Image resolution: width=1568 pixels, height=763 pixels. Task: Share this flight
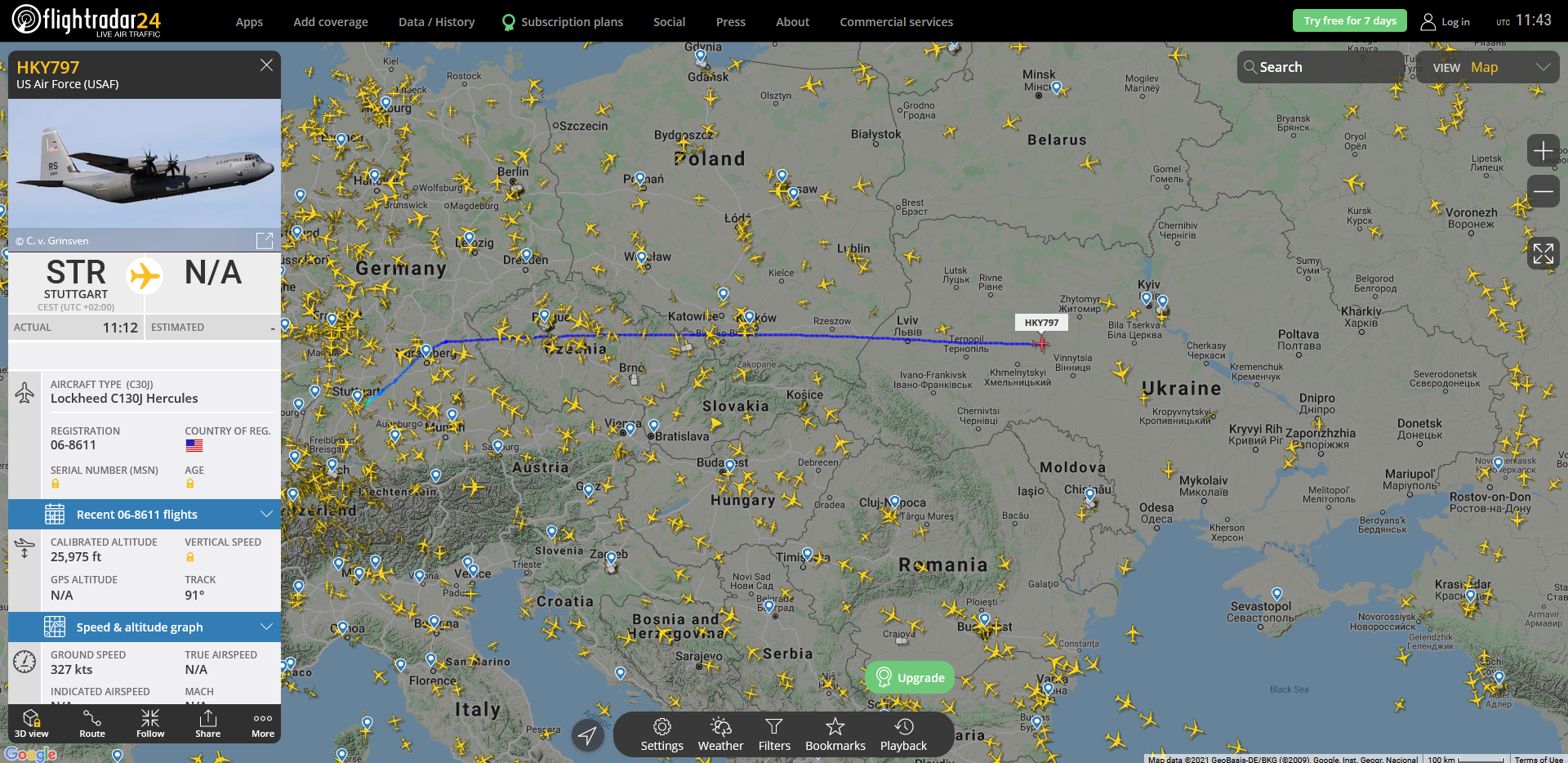[x=208, y=723]
